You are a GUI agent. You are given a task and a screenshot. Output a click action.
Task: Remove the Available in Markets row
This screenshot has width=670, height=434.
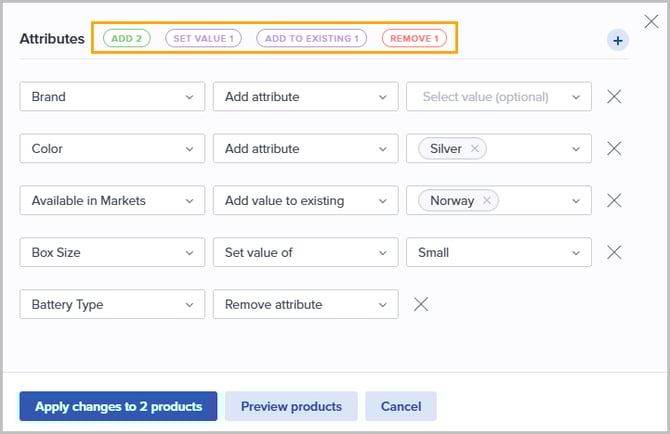tap(615, 201)
